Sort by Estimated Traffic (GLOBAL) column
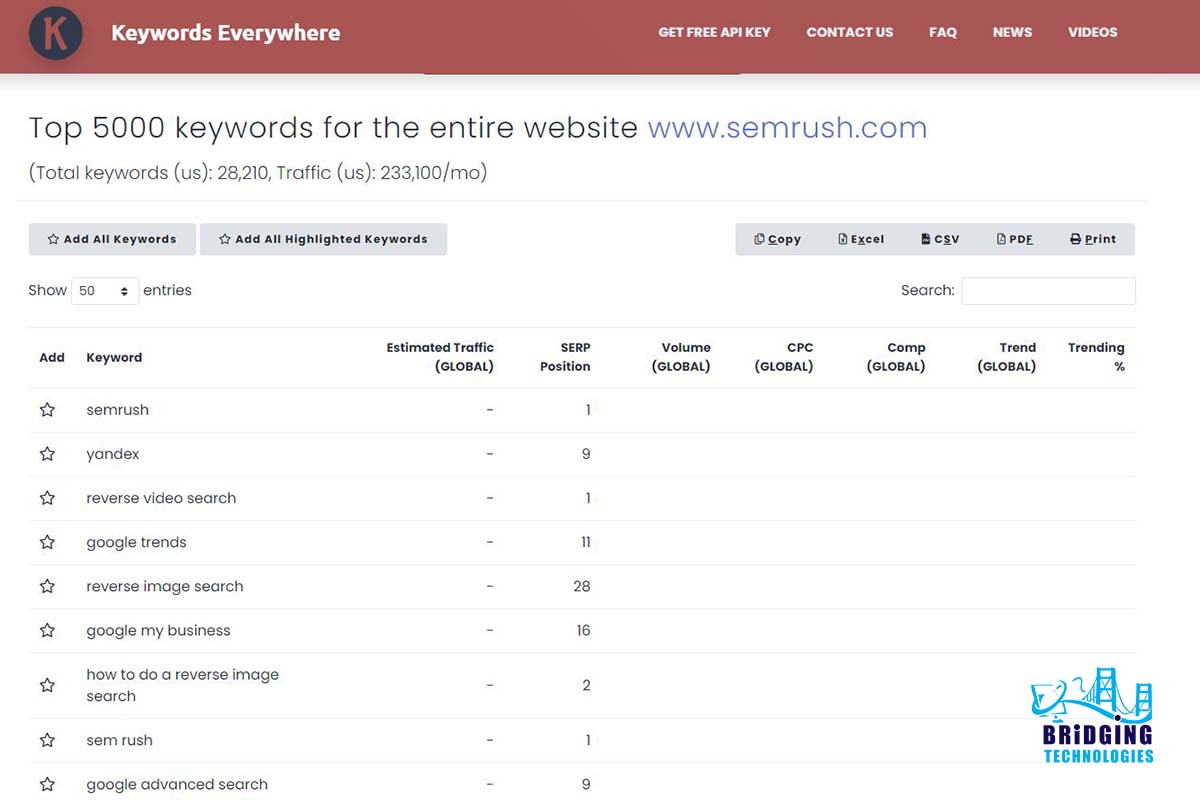 pyautogui.click(x=440, y=357)
